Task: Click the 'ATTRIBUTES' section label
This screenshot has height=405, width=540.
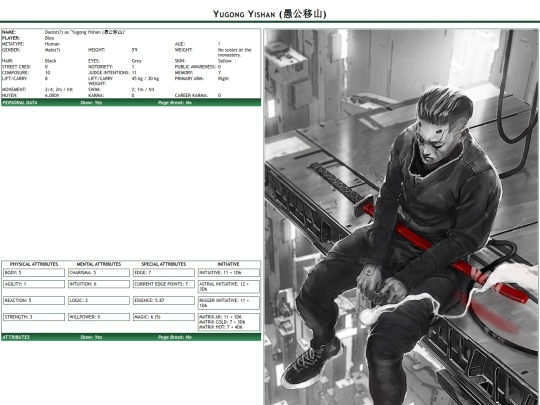Action: (x=16, y=337)
